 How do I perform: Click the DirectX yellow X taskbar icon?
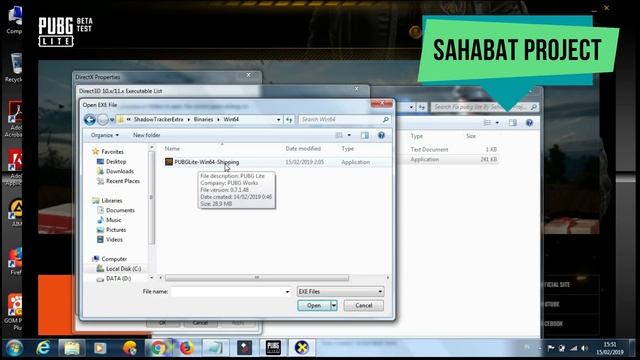[x=302, y=348]
